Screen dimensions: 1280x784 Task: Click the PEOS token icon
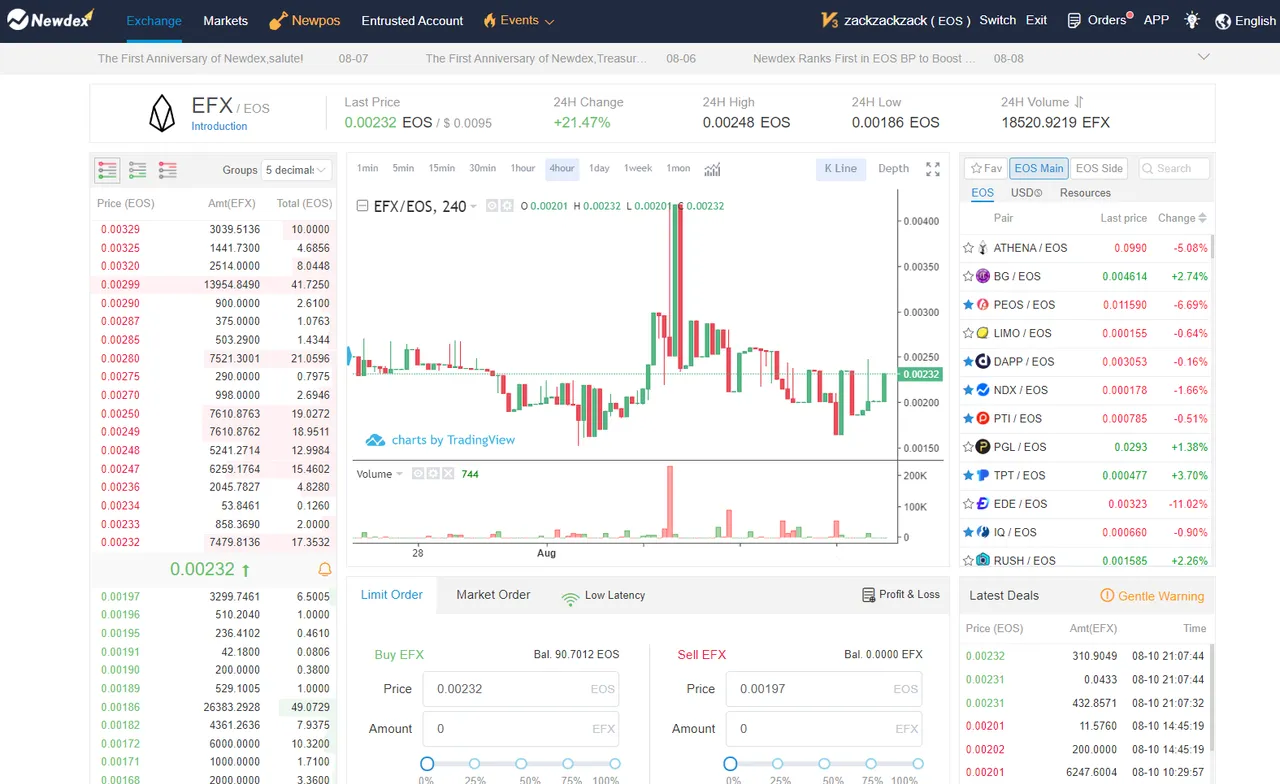(983, 305)
